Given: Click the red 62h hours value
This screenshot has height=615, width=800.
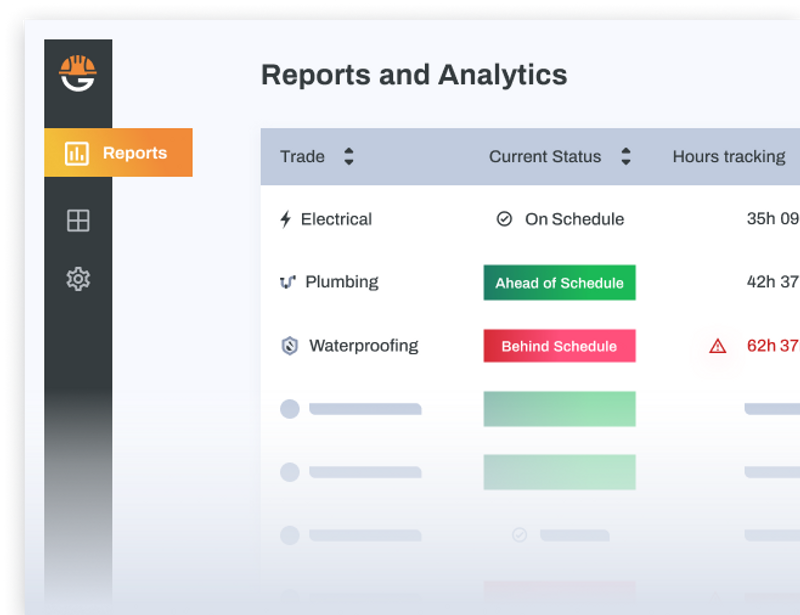Looking at the screenshot, I should [x=772, y=346].
